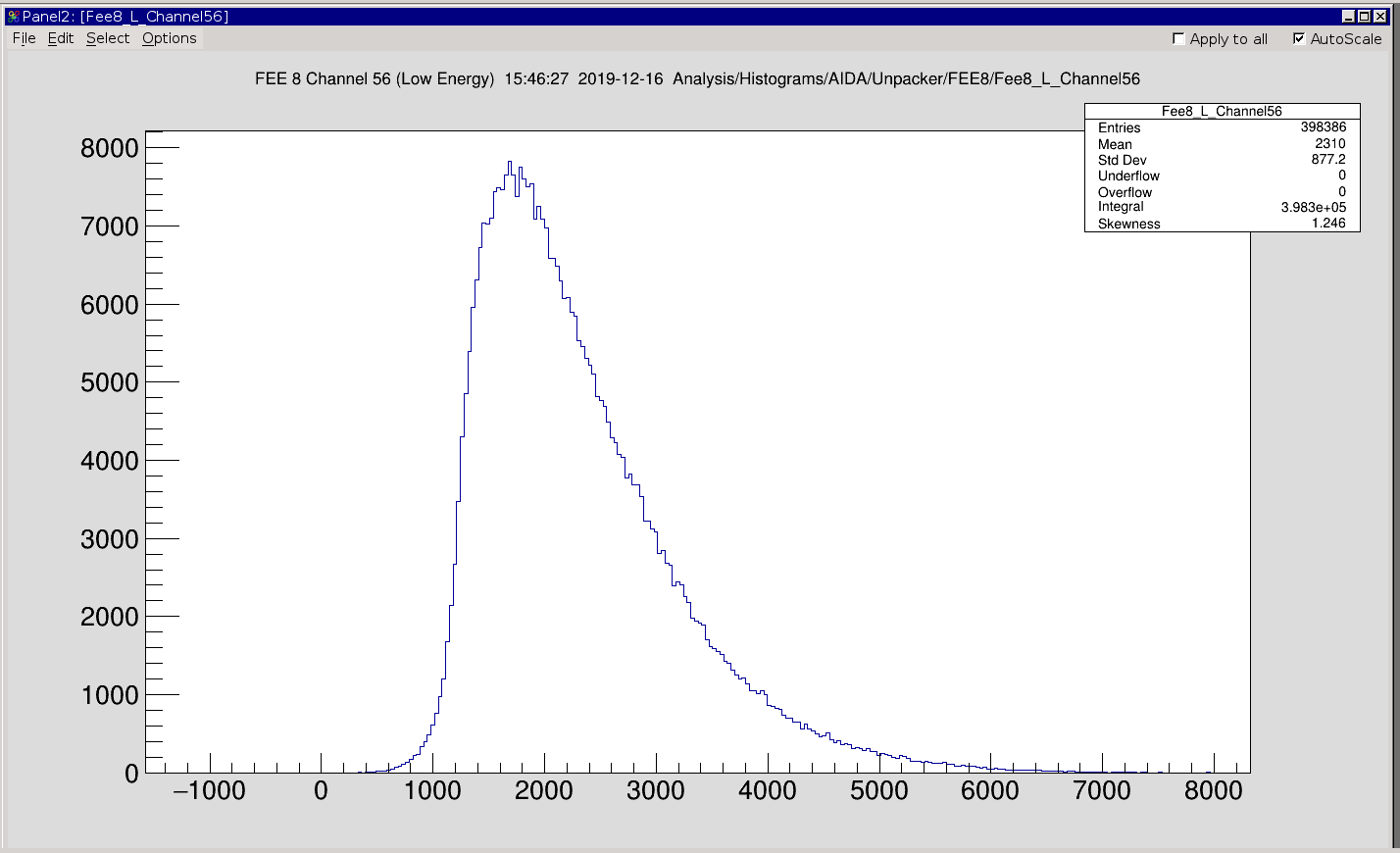Click the Mean label in stats box
Screen dimensions: 1400x853
pos(1115,144)
